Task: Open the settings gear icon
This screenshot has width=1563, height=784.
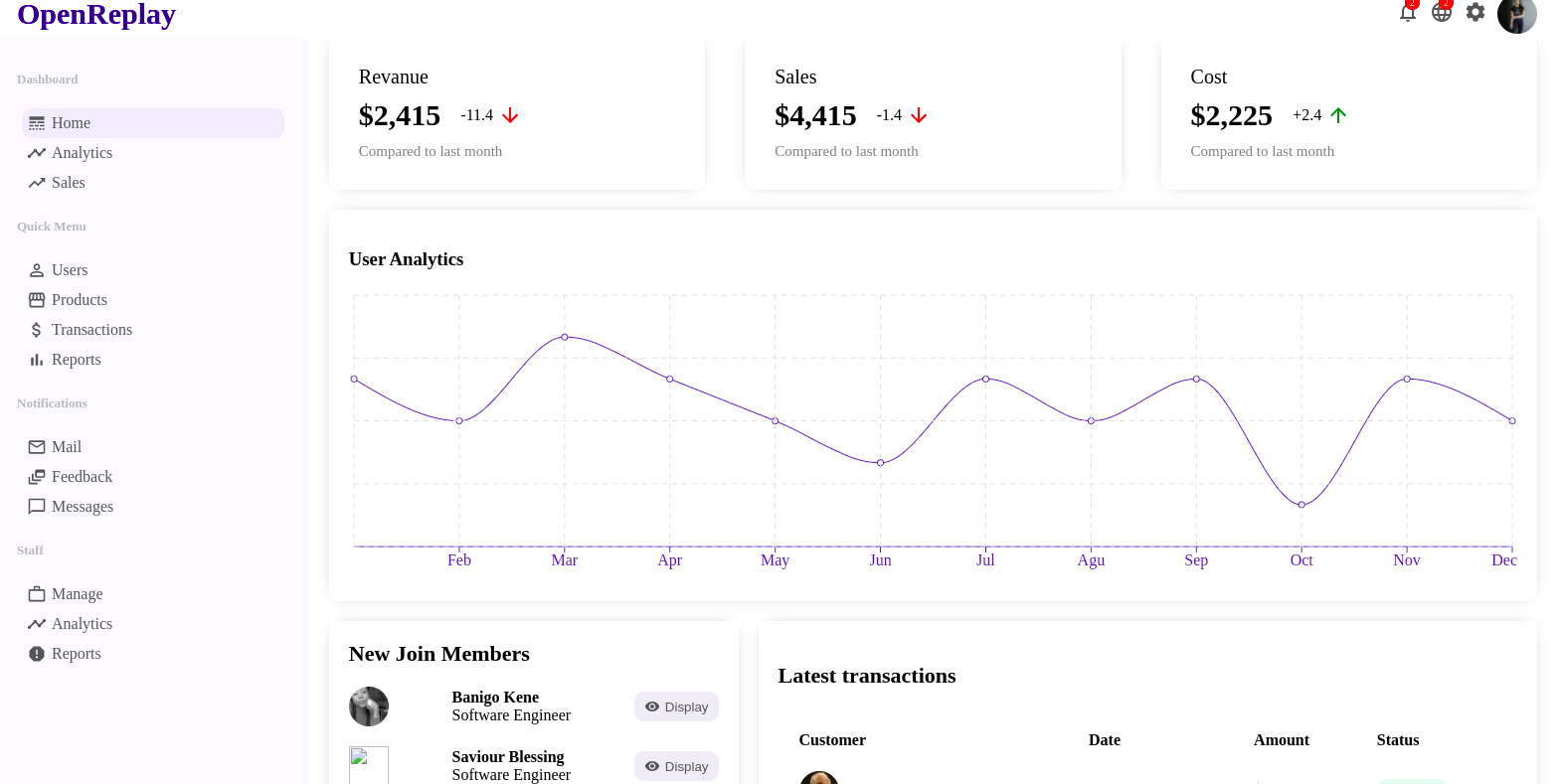Action: click(x=1476, y=12)
